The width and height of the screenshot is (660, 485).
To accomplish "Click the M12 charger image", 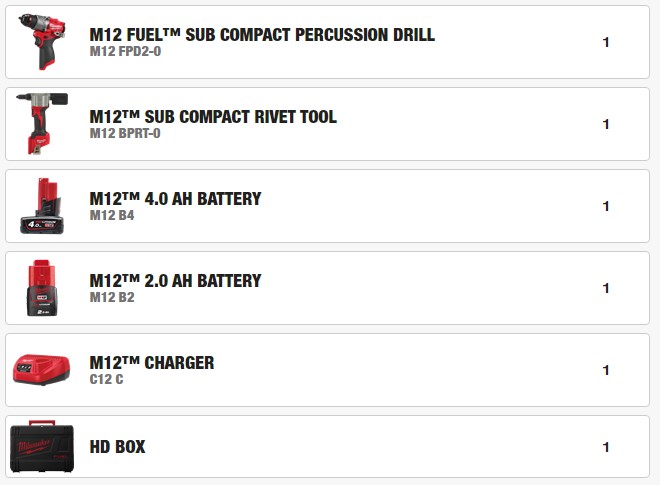I will [x=41, y=370].
